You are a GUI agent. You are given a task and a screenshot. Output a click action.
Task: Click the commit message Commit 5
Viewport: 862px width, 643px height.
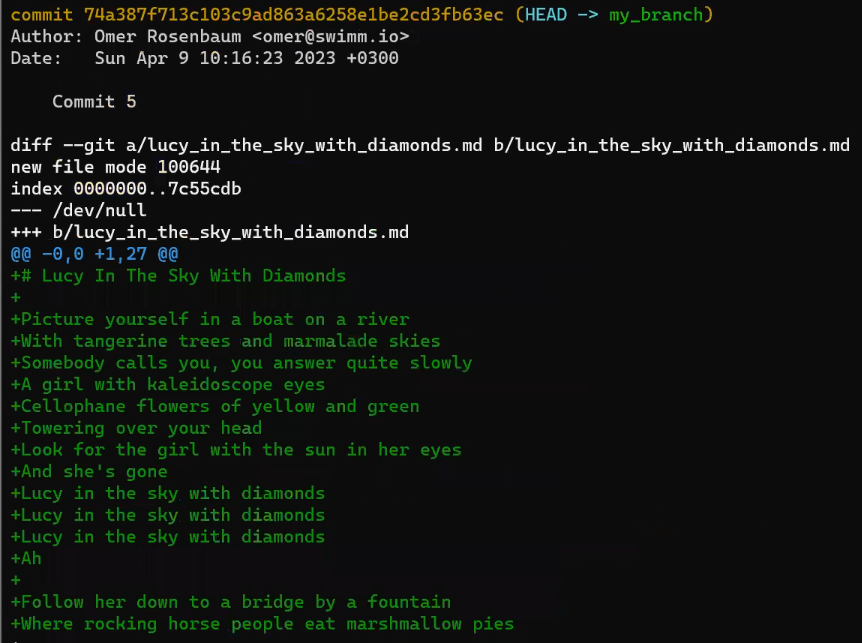click(x=94, y=101)
